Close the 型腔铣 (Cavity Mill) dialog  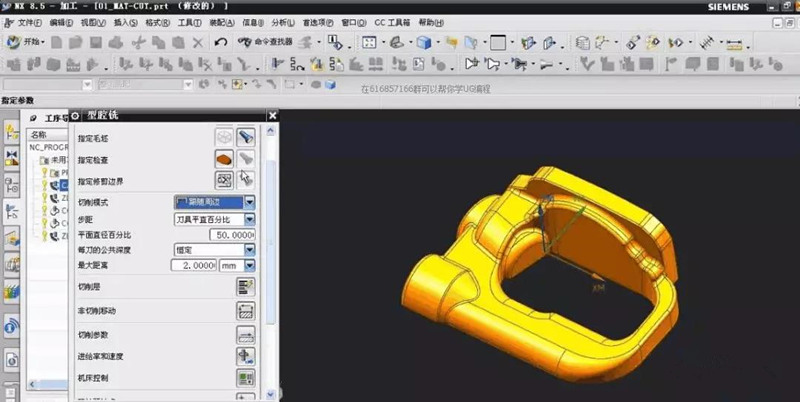272,116
